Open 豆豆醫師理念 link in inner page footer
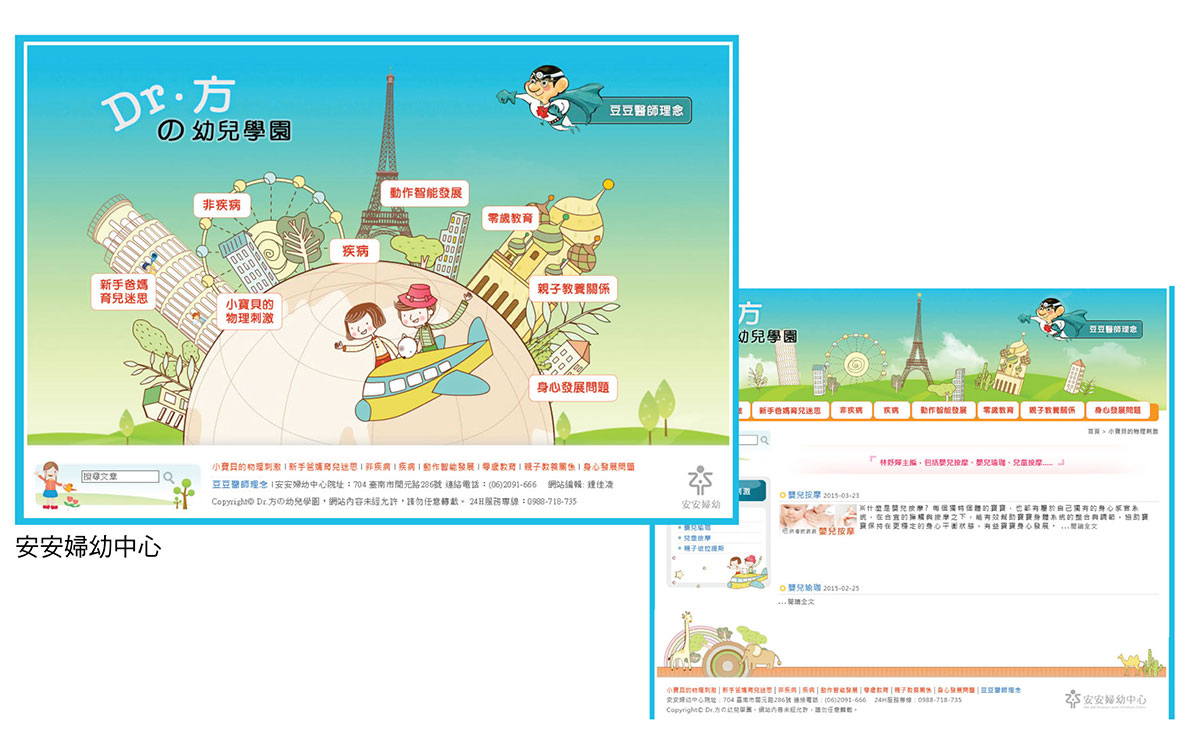The image size is (1200, 751). tap(1001, 690)
